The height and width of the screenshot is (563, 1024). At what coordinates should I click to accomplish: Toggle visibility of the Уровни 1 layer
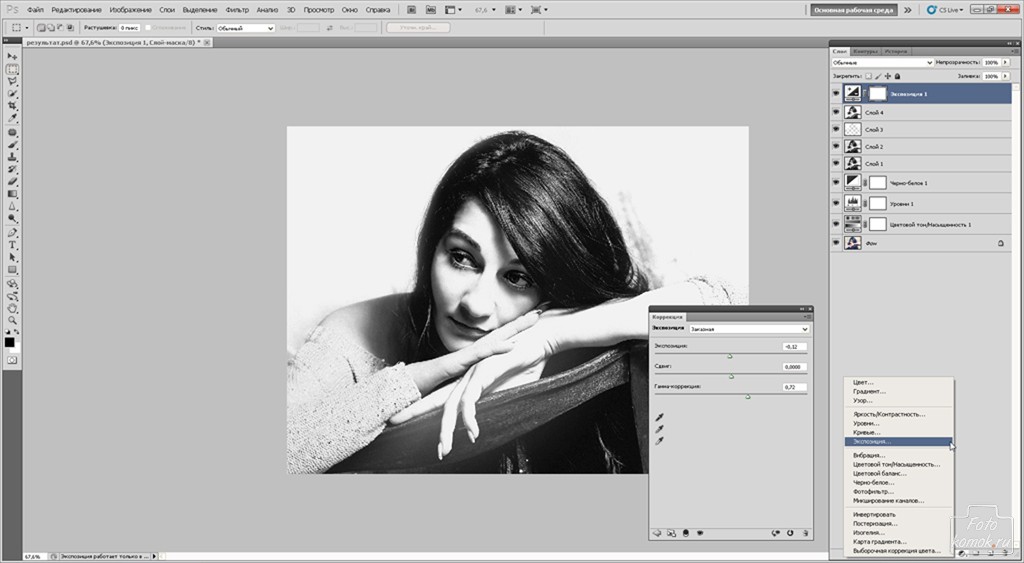(836, 203)
